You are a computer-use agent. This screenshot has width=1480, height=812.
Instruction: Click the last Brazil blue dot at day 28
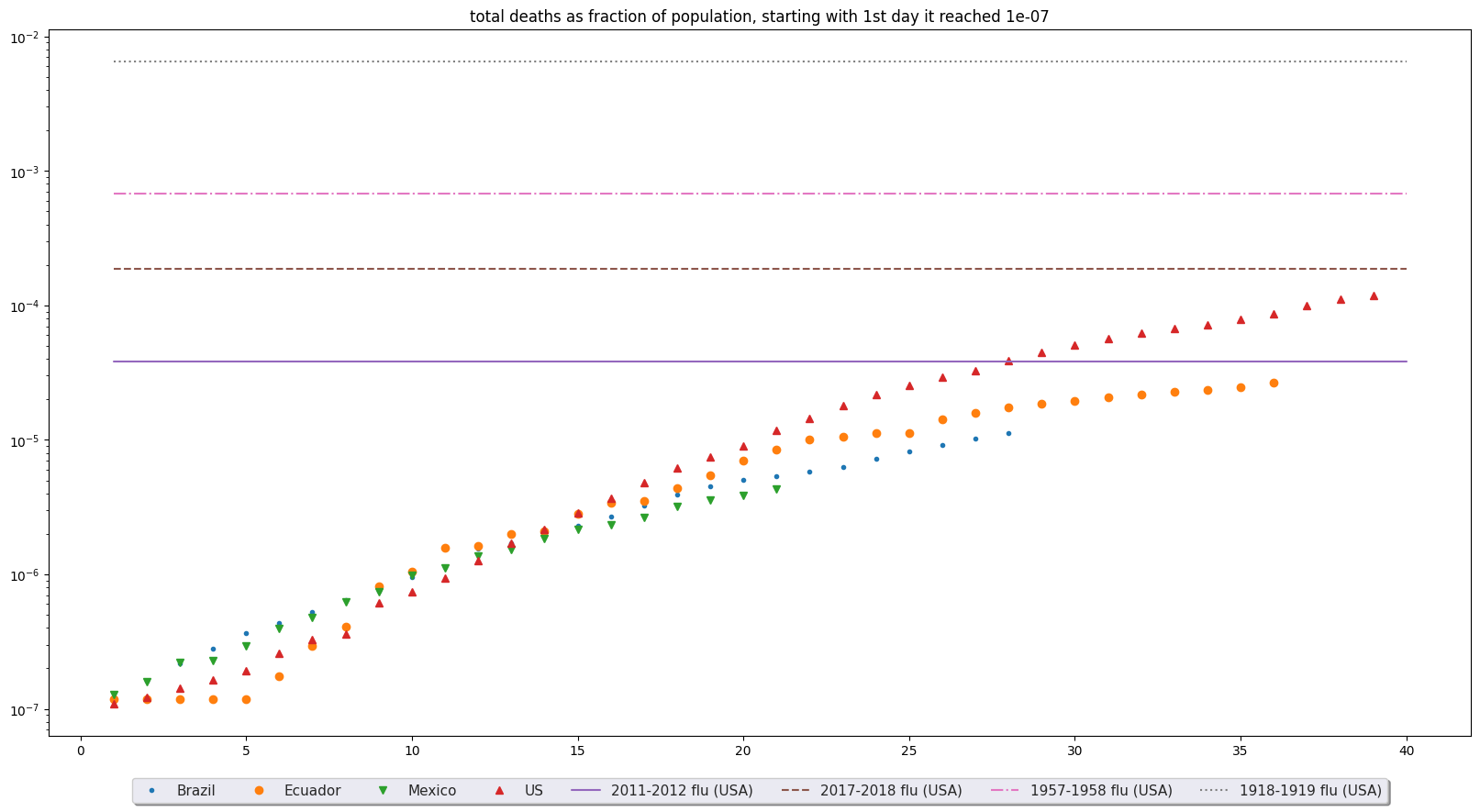(1008, 433)
